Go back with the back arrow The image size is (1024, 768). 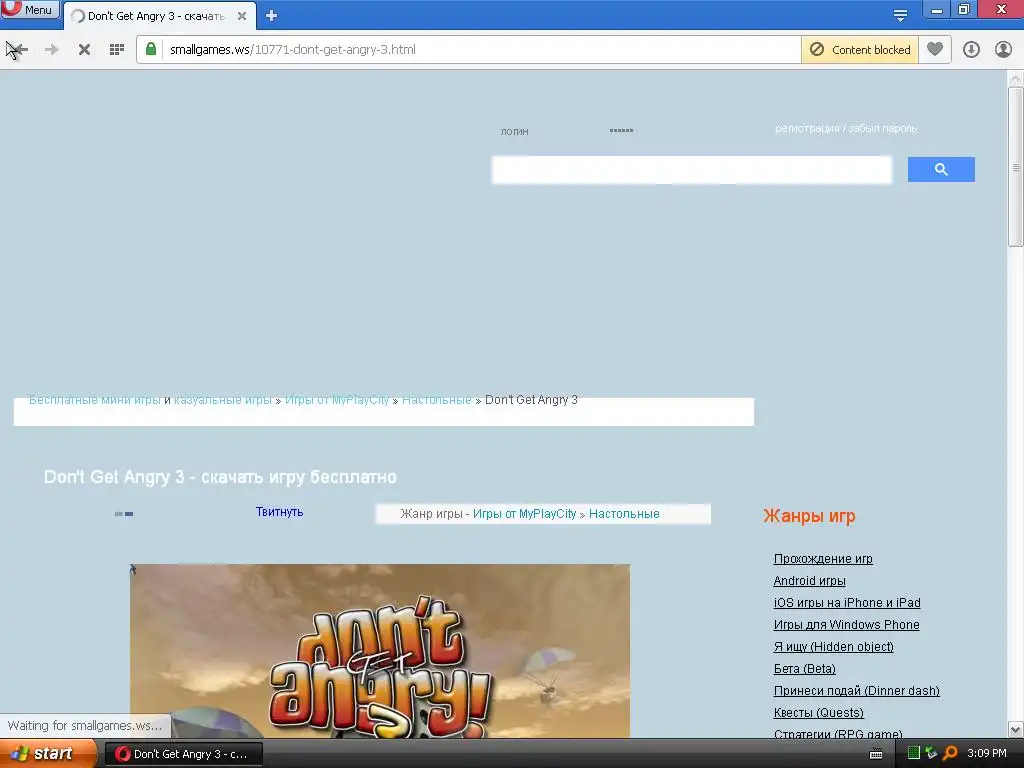(18, 50)
